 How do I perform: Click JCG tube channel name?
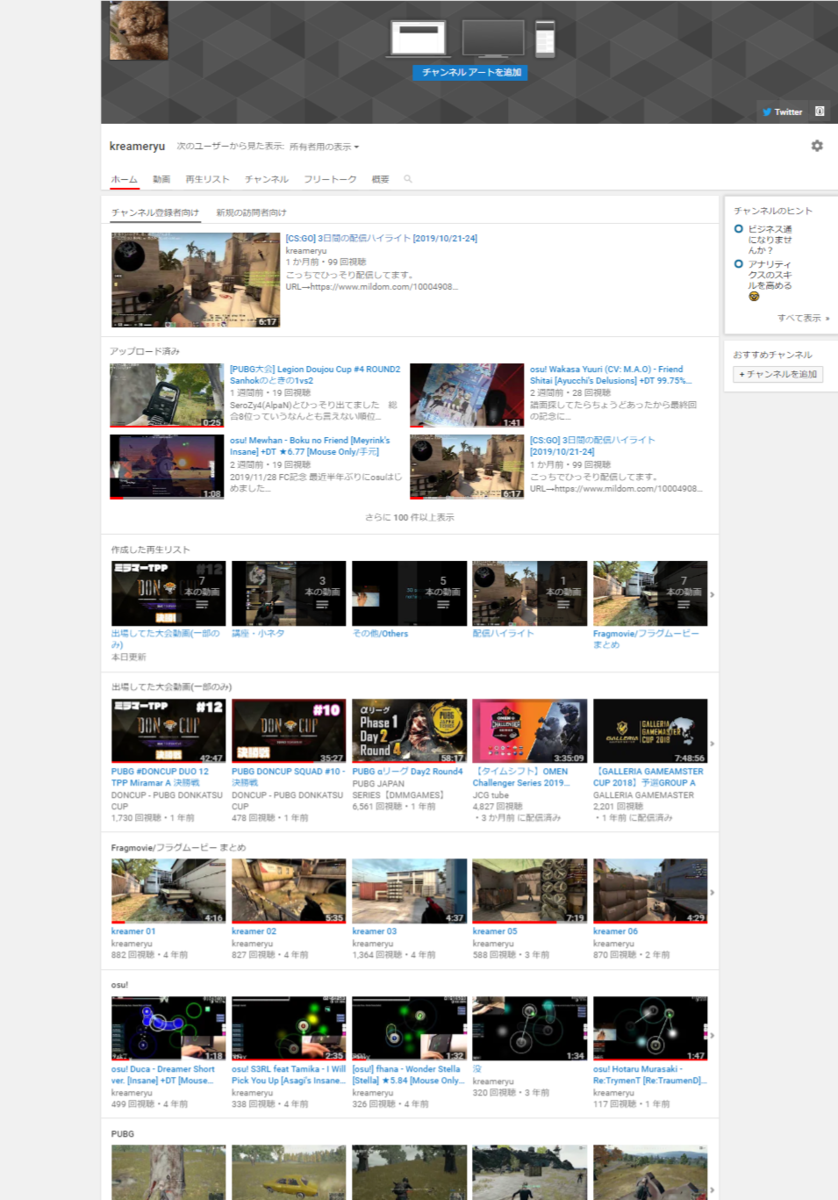(x=491, y=795)
